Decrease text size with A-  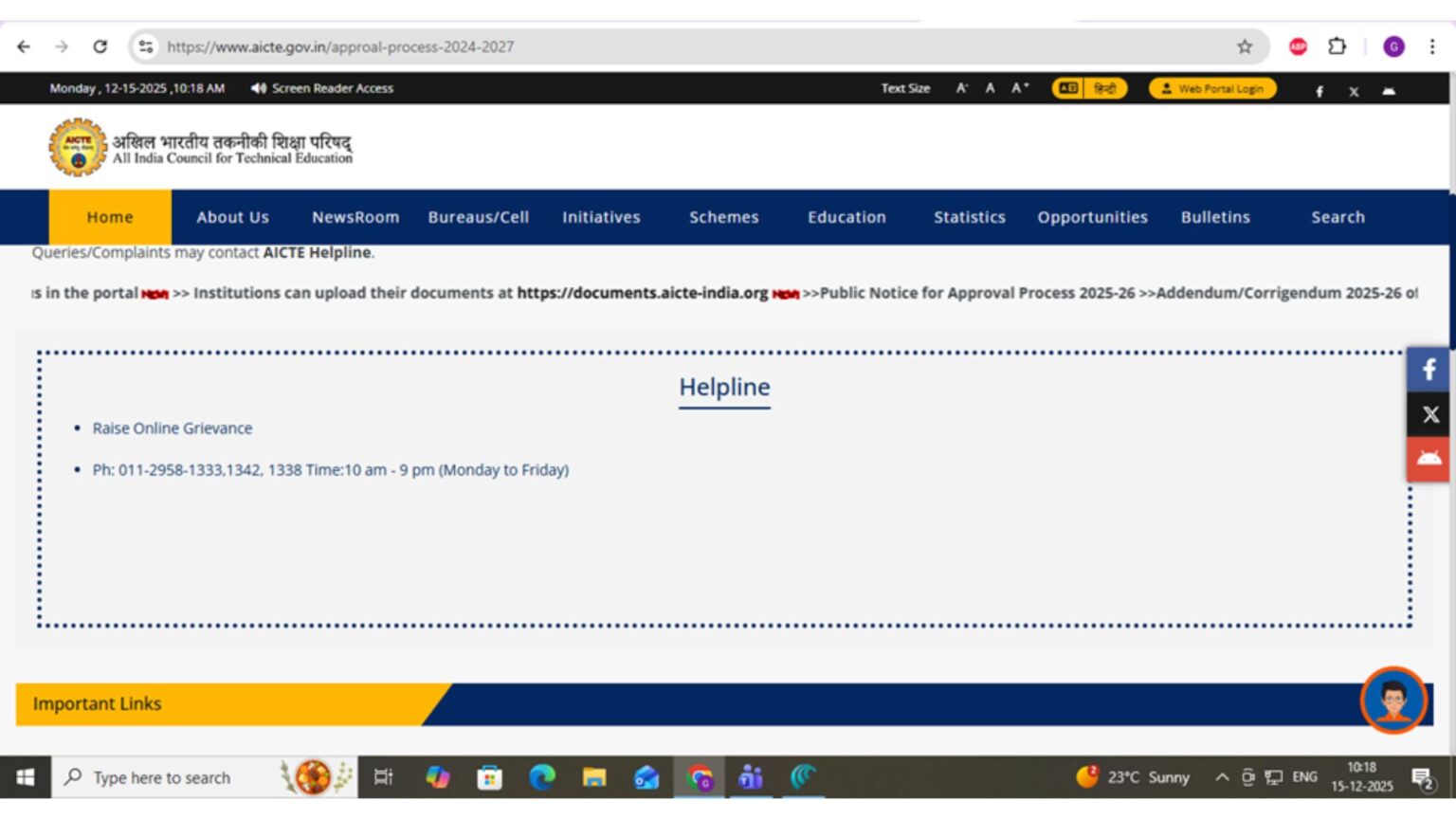(961, 88)
